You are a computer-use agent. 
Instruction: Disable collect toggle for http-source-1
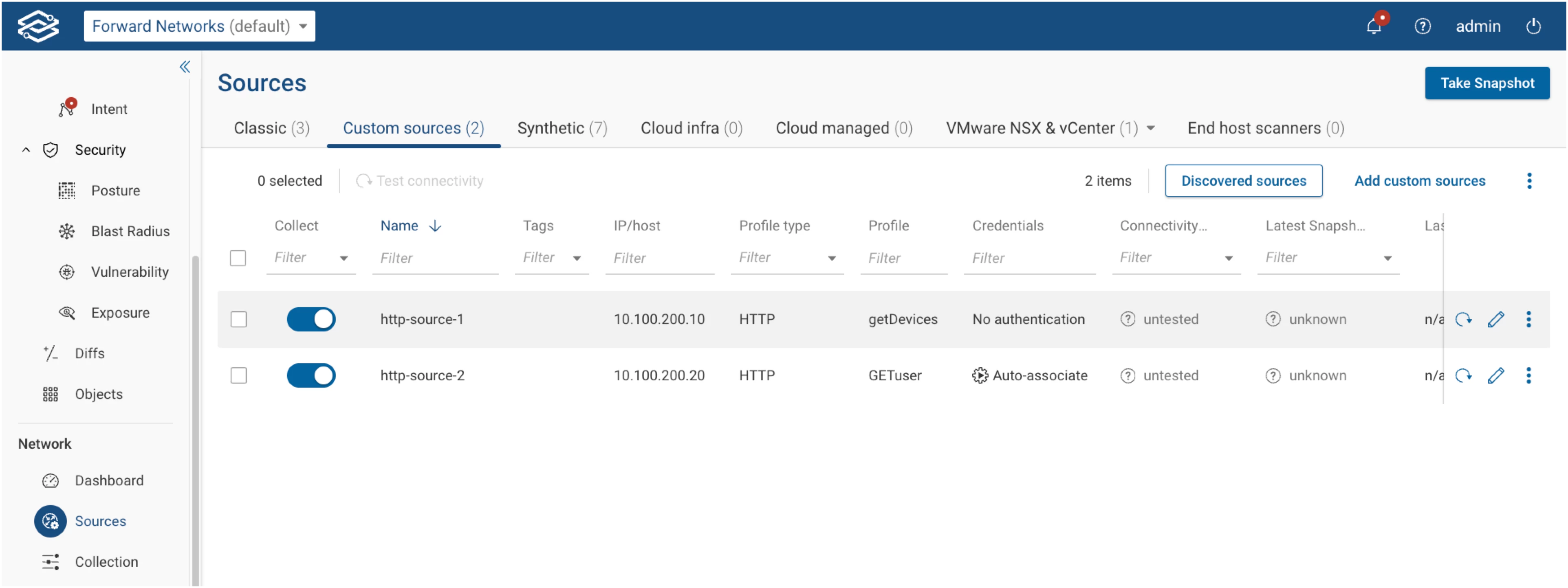tap(311, 319)
